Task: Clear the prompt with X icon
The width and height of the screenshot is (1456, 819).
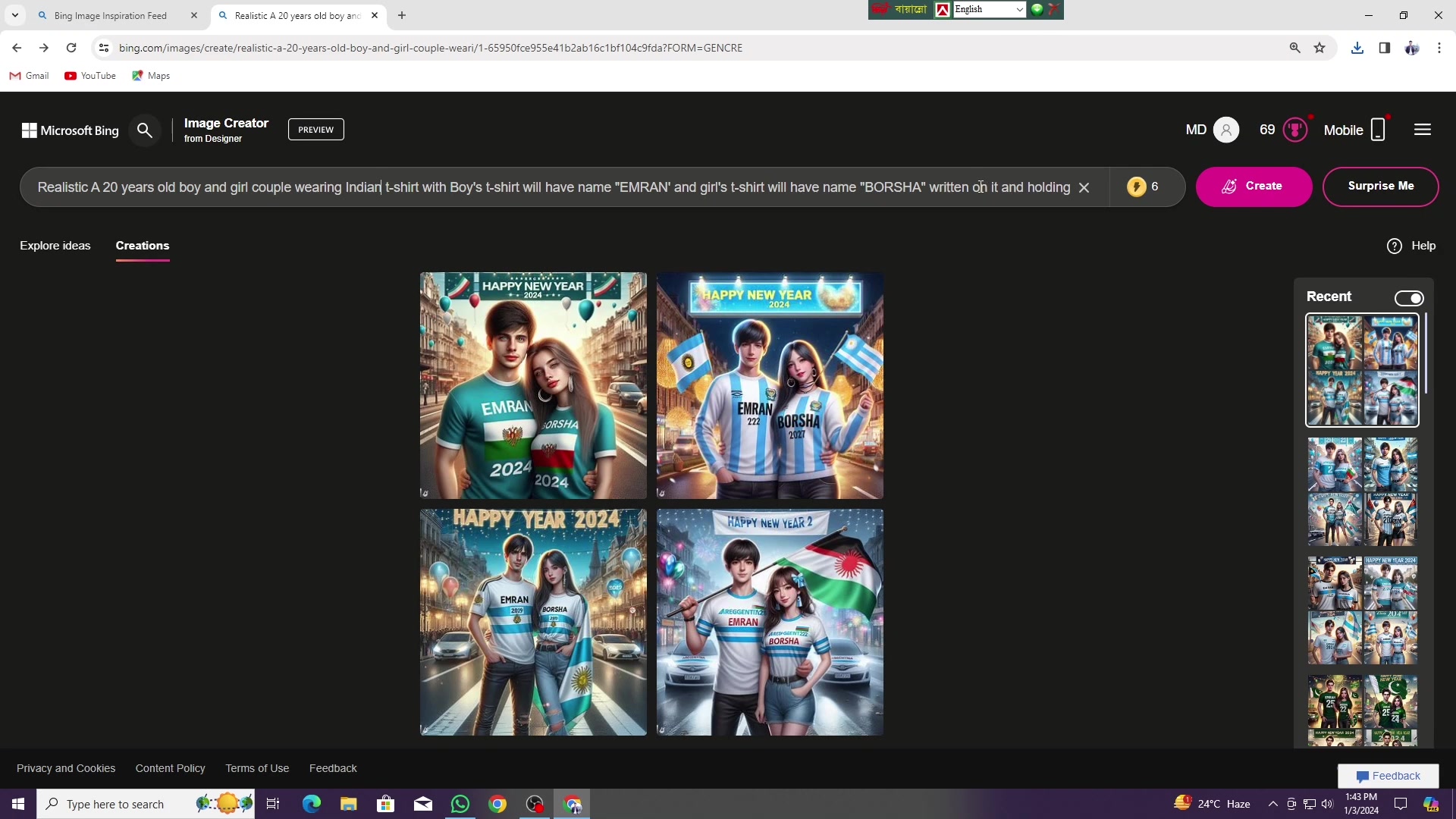Action: [x=1084, y=187]
